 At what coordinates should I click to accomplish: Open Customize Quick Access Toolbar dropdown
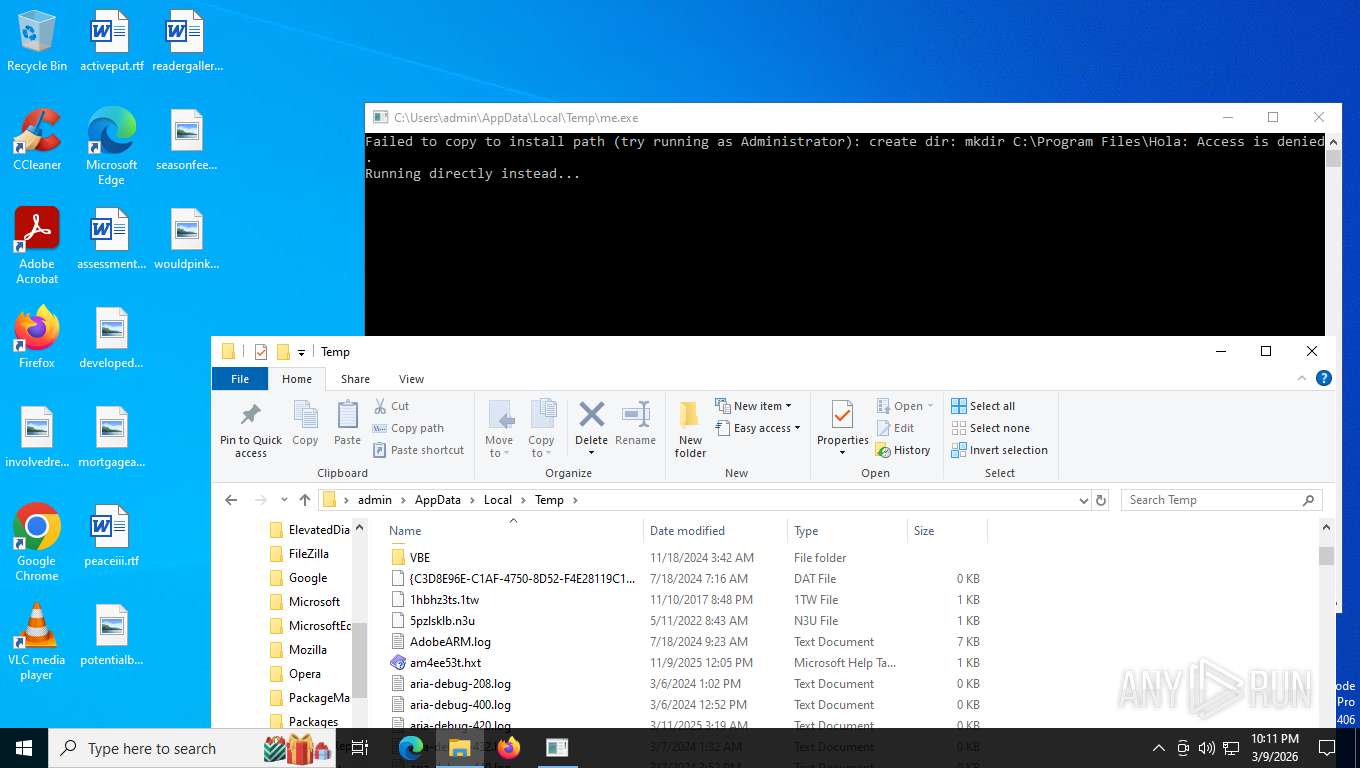click(301, 353)
